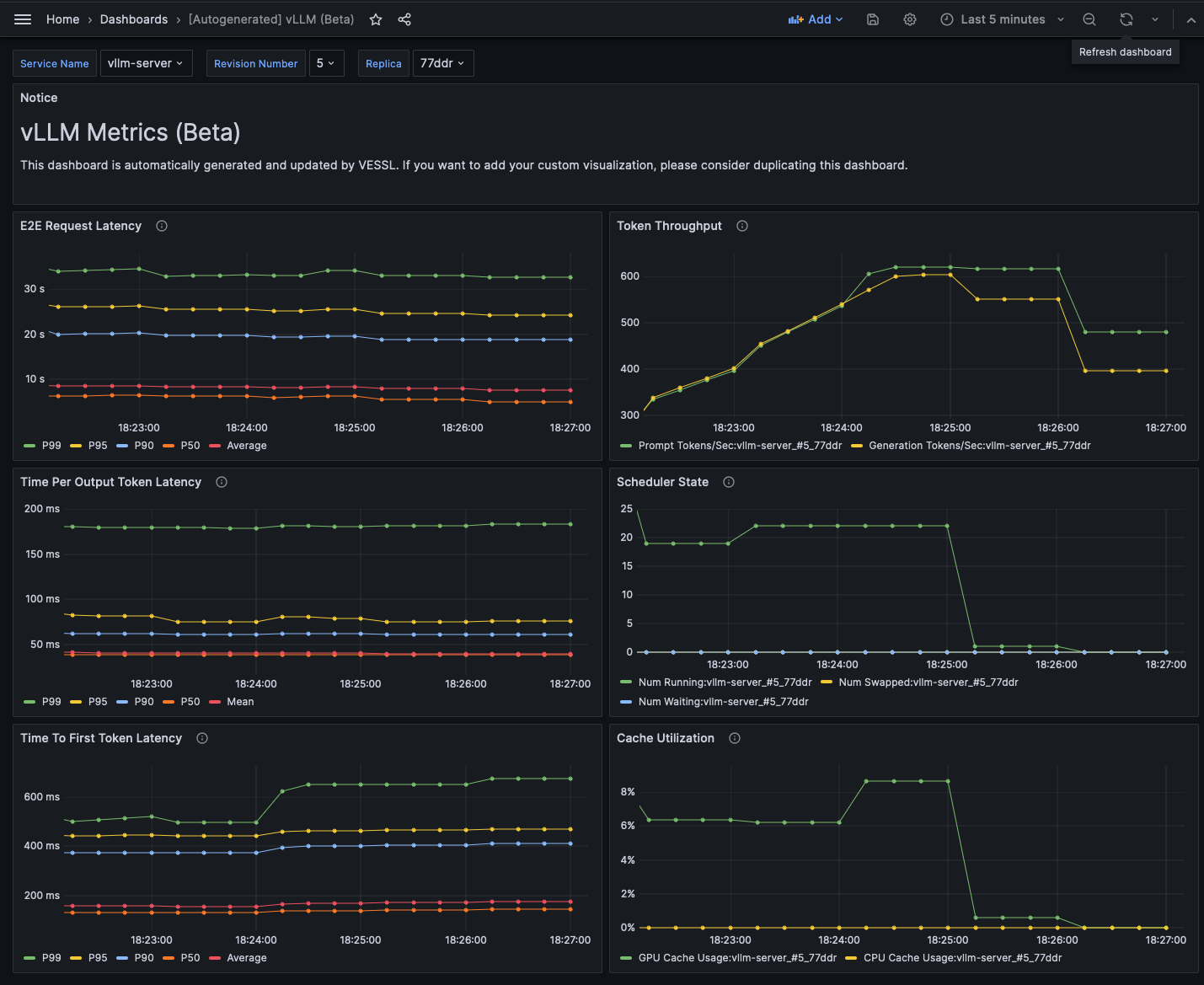The height and width of the screenshot is (985, 1204).
Task: Go to Home in the breadcrumb
Action: click(x=62, y=19)
